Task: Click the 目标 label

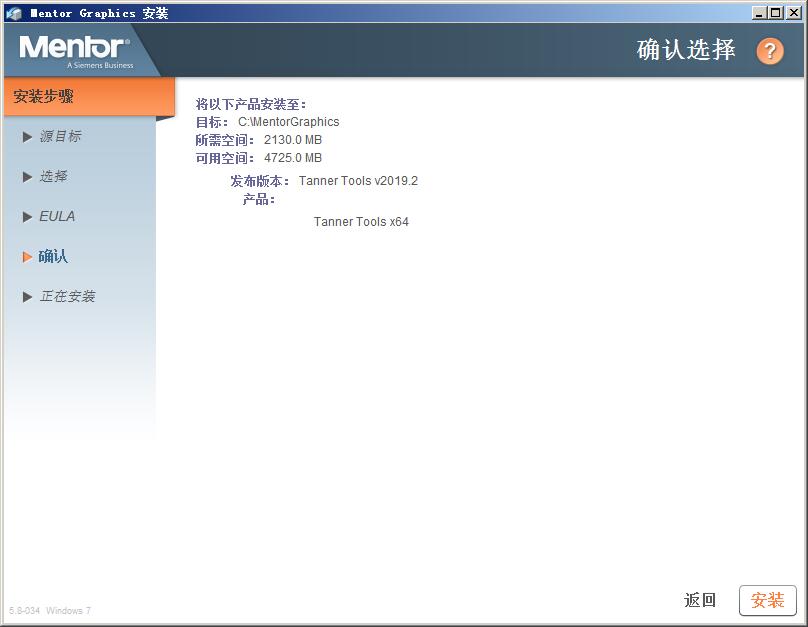Action: [x=212, y=122]
